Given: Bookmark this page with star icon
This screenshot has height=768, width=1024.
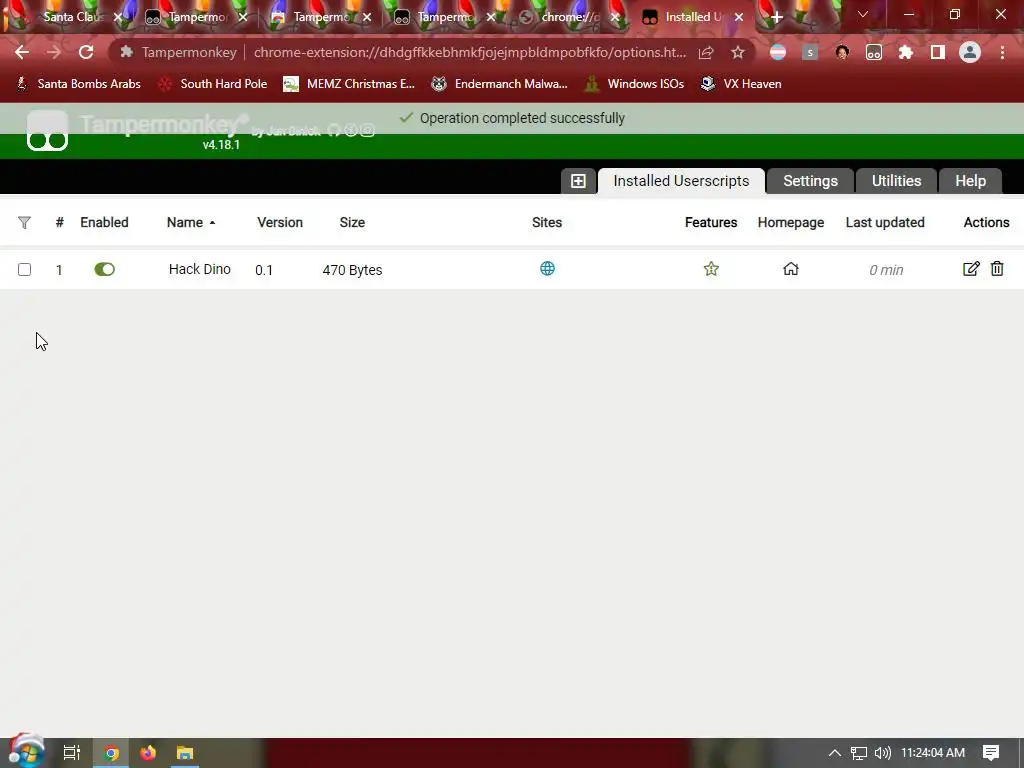Looking at the screenshot, I should click(737, 52).
